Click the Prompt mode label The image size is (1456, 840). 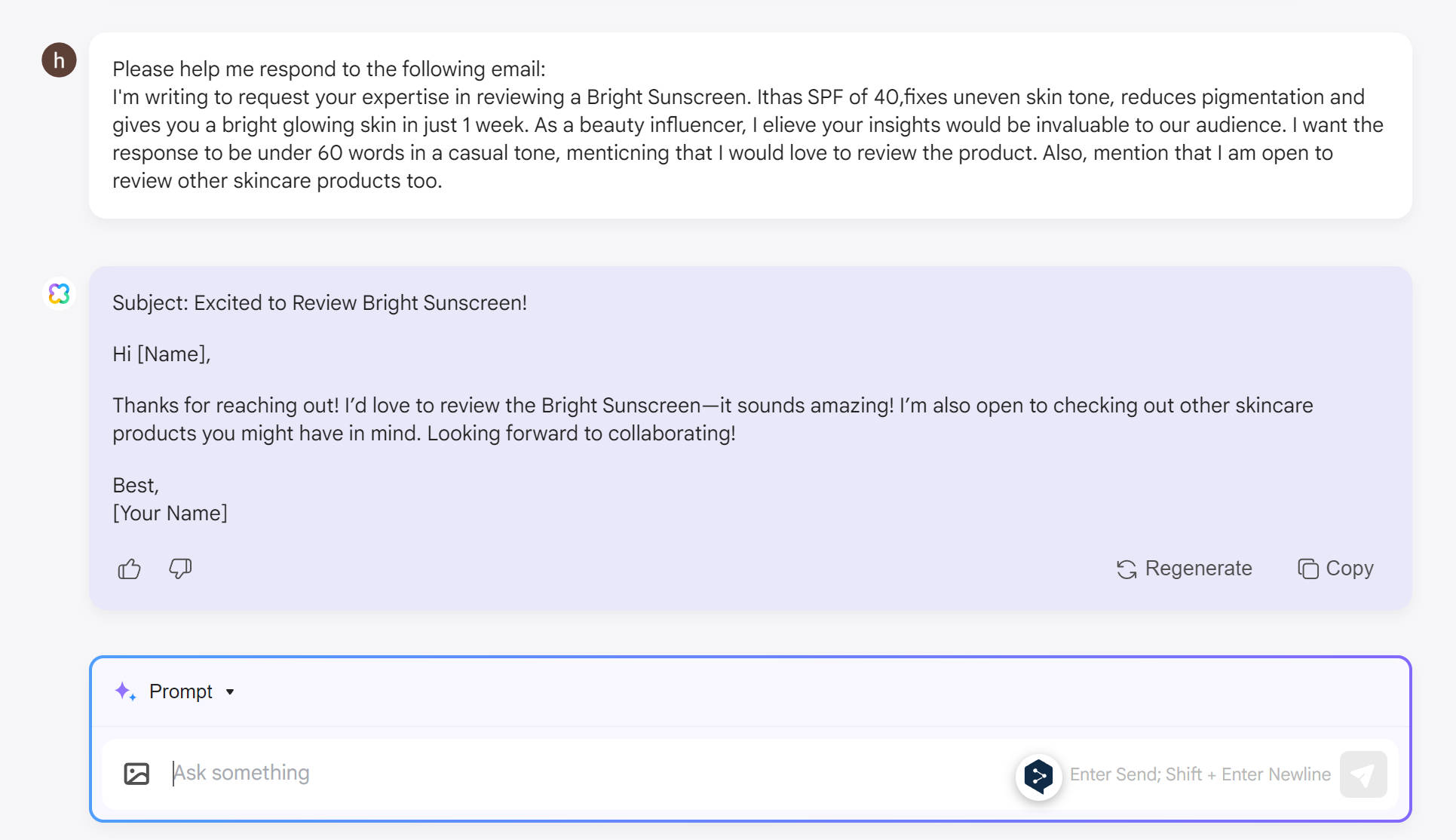click(181, 691)
